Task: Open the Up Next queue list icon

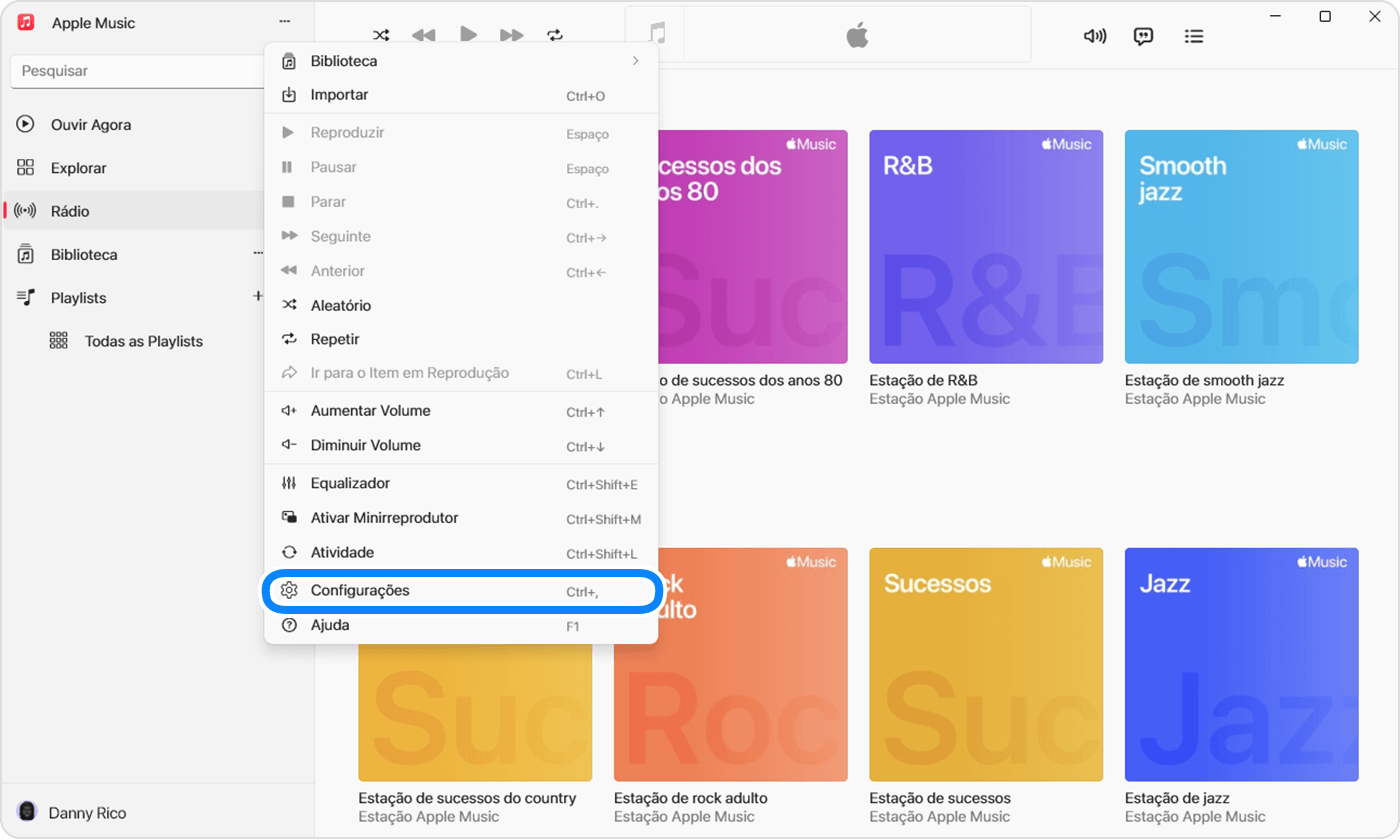Action: coord(1193,36)
